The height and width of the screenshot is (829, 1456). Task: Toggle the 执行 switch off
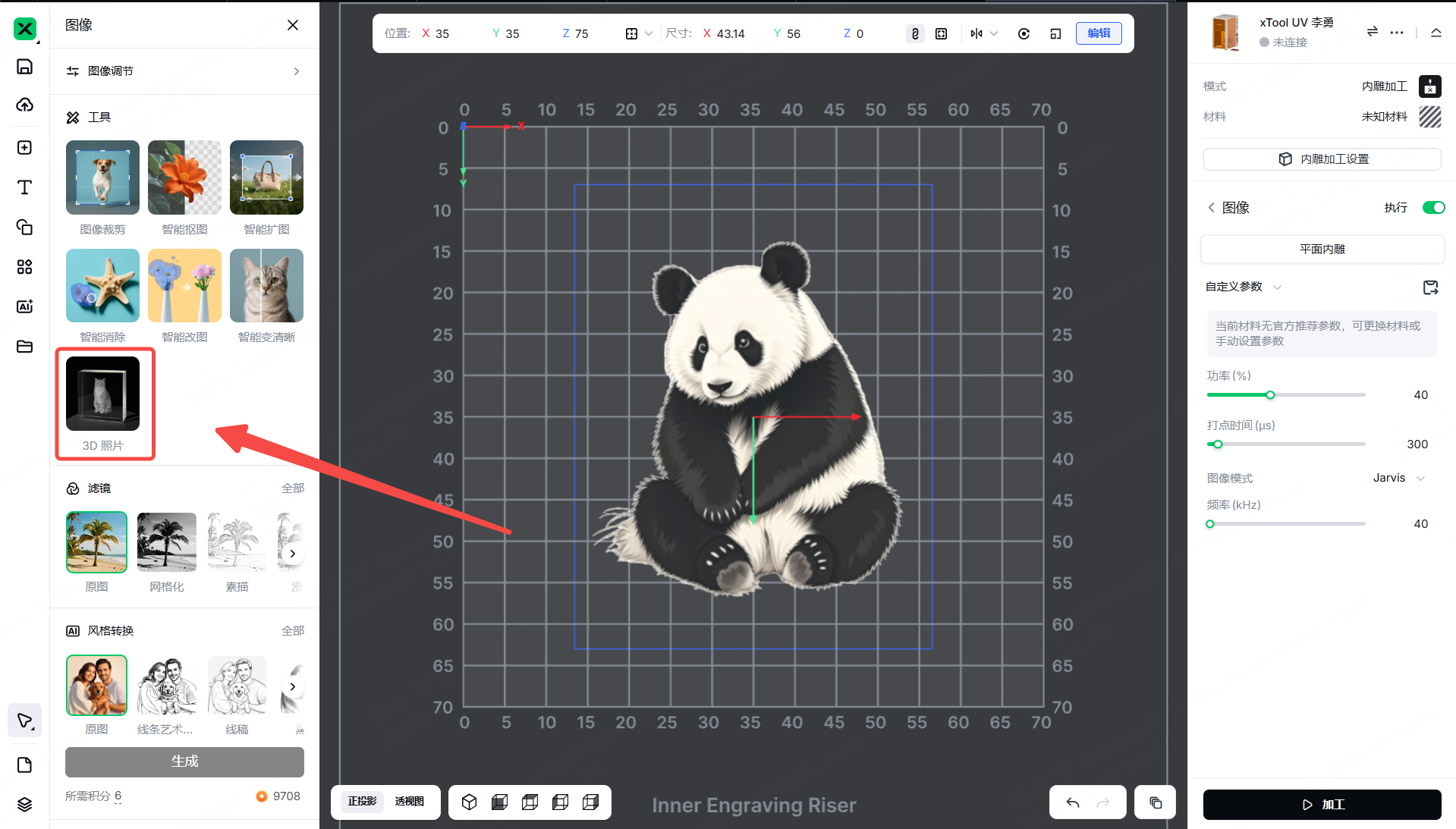coord(1433,208)
